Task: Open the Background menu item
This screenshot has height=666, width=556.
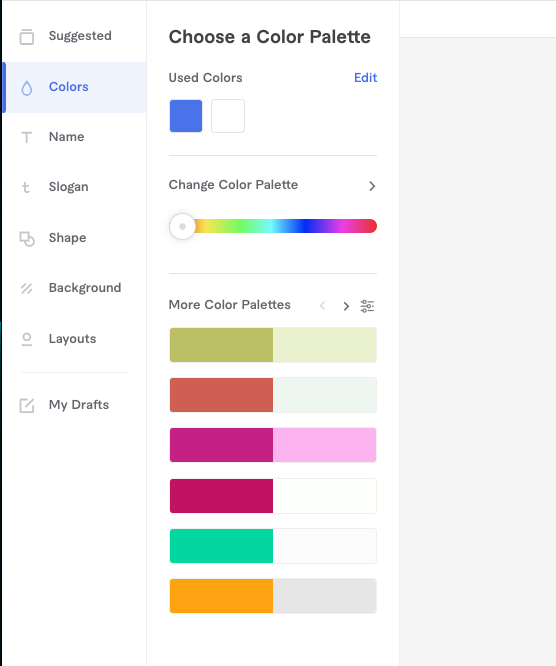Action: tap(74, 288)
